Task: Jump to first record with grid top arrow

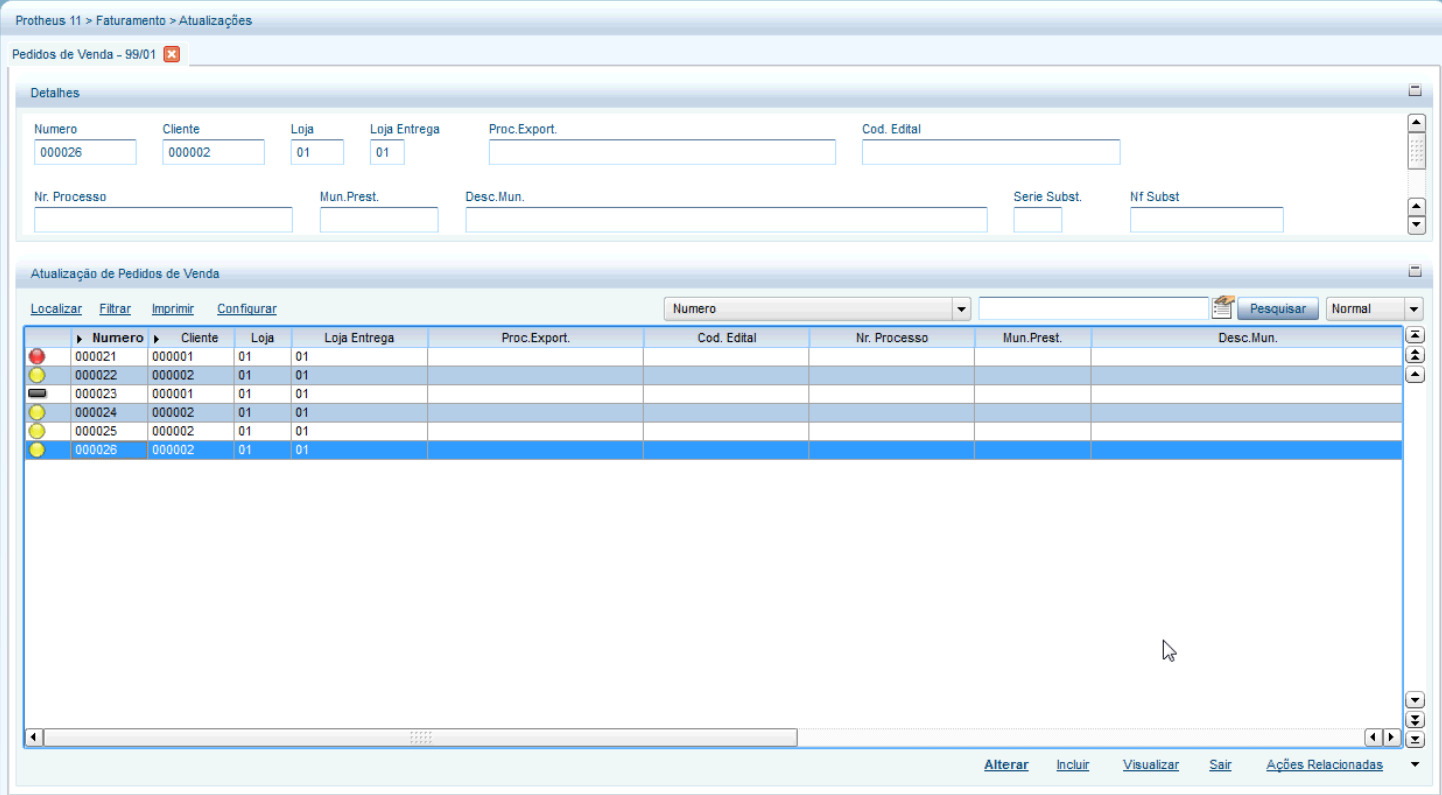Action: pos(1415,335)
